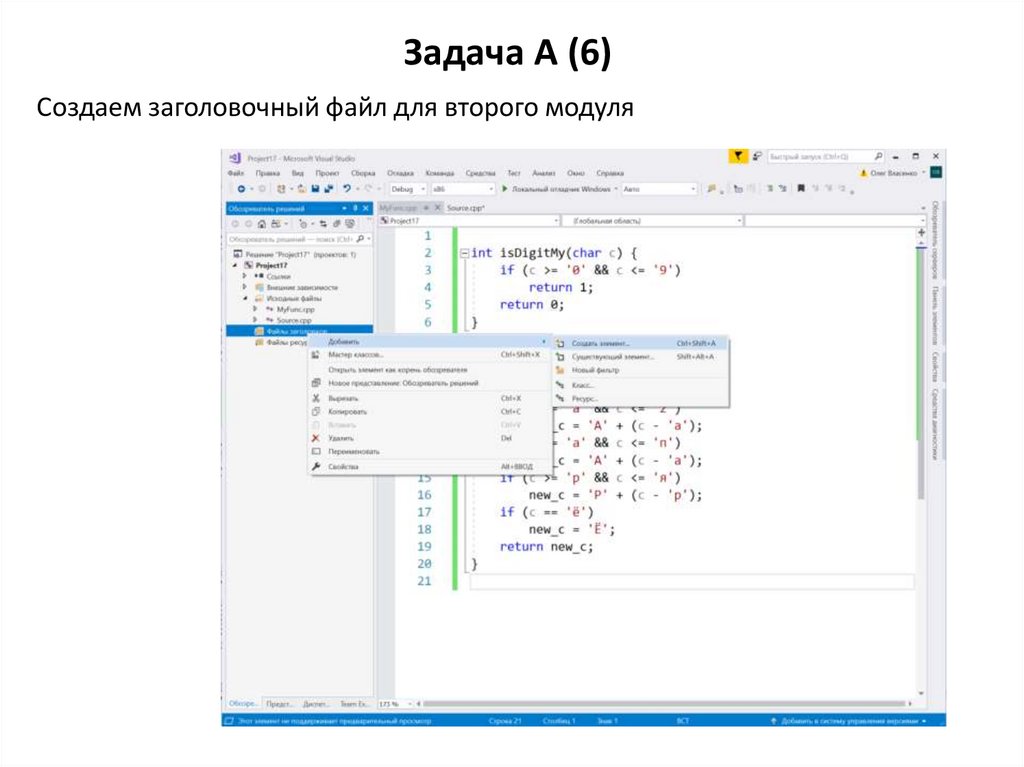Expand the external dependencies node
The image size is (1024, 767).
(245, 287)
